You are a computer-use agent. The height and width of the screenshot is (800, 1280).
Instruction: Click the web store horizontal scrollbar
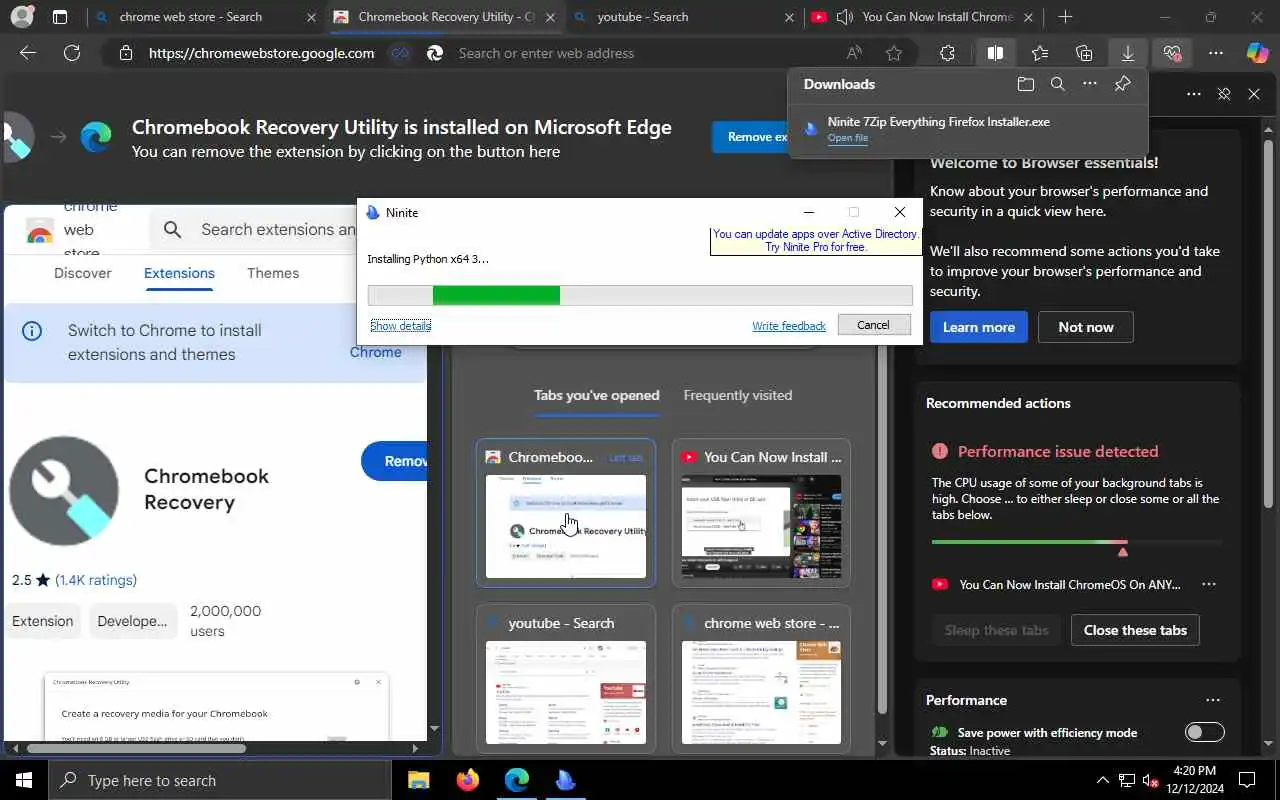pyautogui.click(x=137, y=747)
